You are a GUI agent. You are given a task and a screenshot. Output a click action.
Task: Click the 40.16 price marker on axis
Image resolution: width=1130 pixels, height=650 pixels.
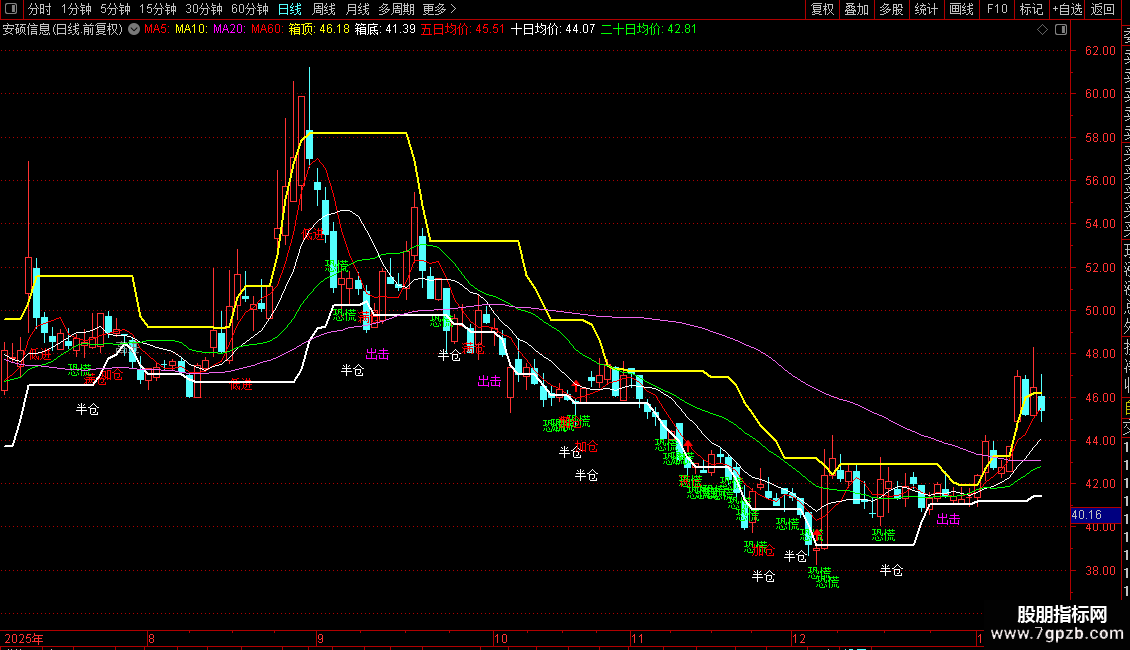(x=1086, y=515)
